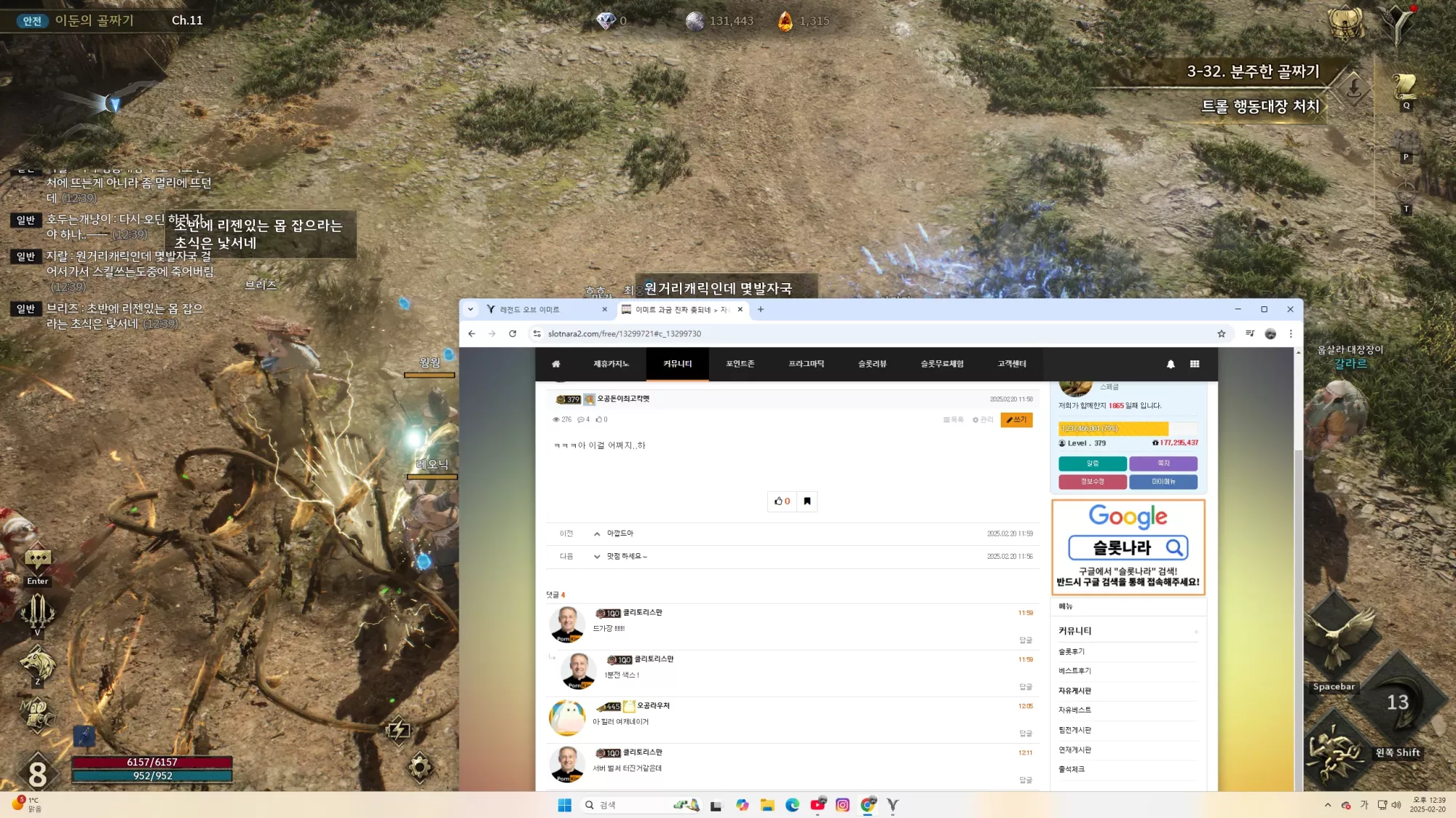
Task: Bookmark this page with the star icon
Action: click(1222, 333)
